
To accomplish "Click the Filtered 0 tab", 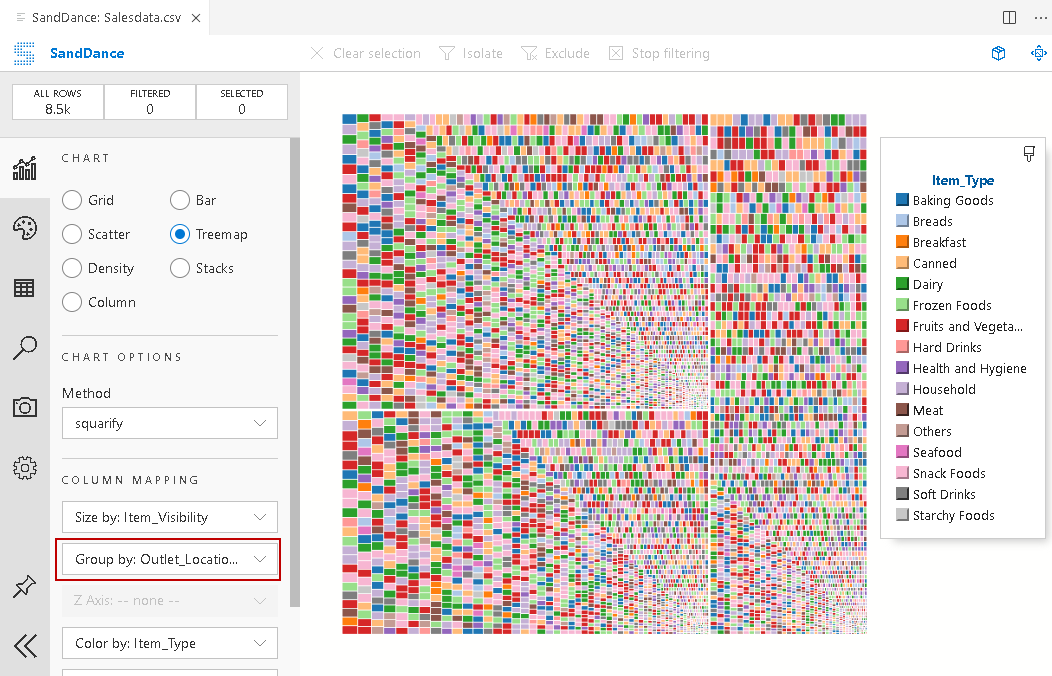I will [150, 102].
